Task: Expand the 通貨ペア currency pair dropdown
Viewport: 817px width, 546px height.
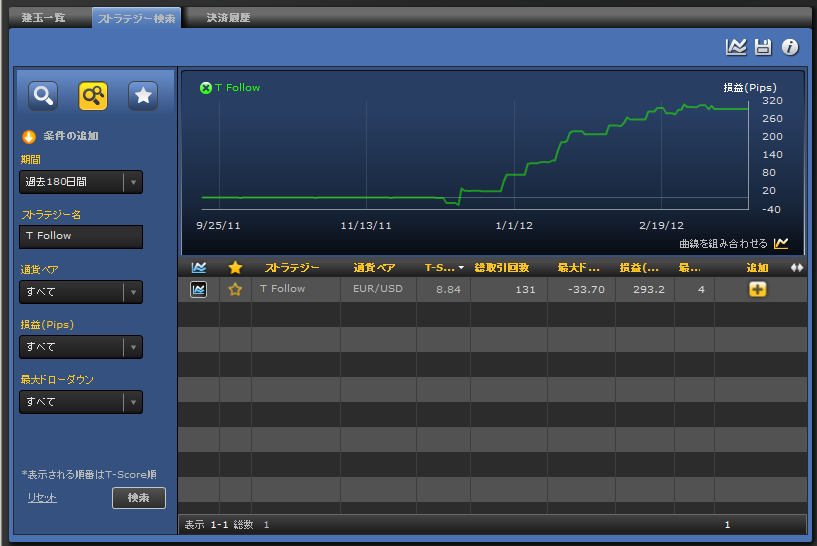Action: [81, 292]
